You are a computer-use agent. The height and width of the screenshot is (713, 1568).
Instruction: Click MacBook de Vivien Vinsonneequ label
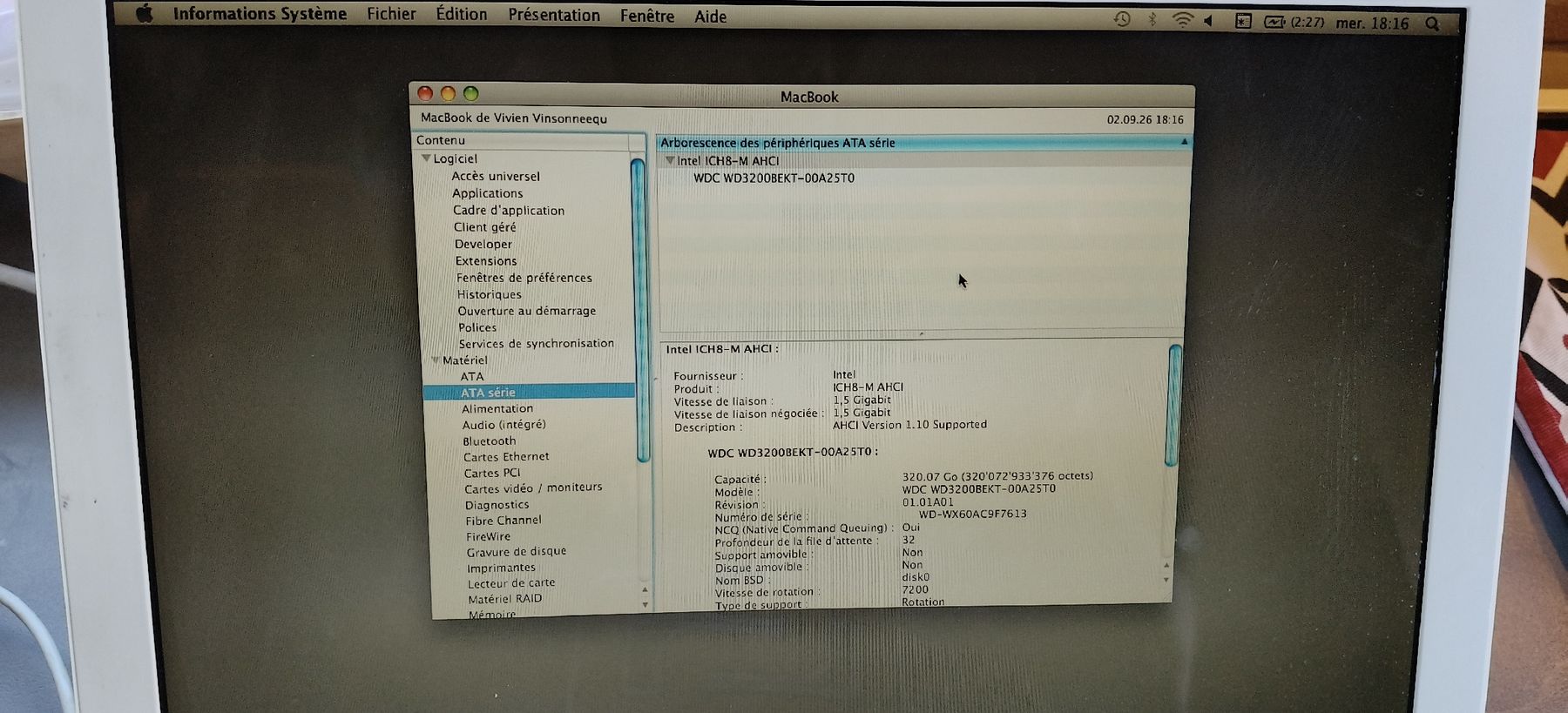pyautogui.click(x=514, y=118)
